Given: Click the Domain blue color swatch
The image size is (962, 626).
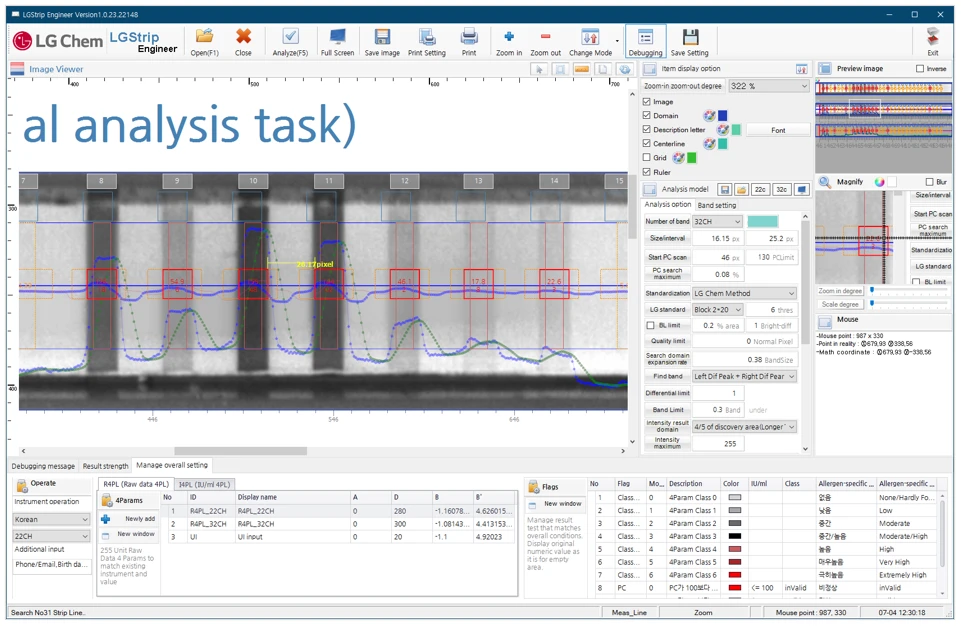Looking at the screenshot, I should pyautogui.click(x=722, y=115).
